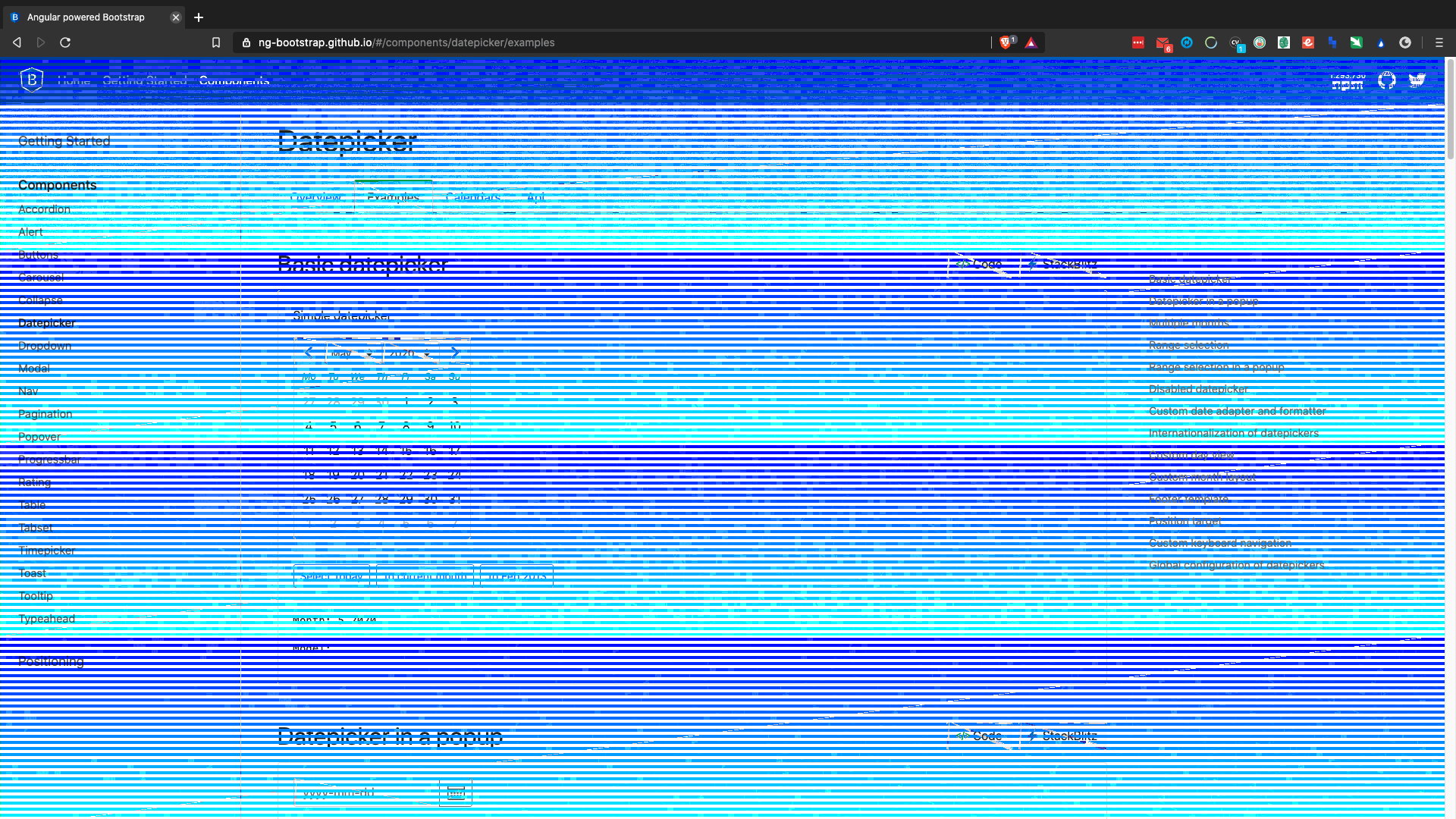Open the GitHub repository icon
This screenshot has width=1456, height=819.
point(1386,80)
